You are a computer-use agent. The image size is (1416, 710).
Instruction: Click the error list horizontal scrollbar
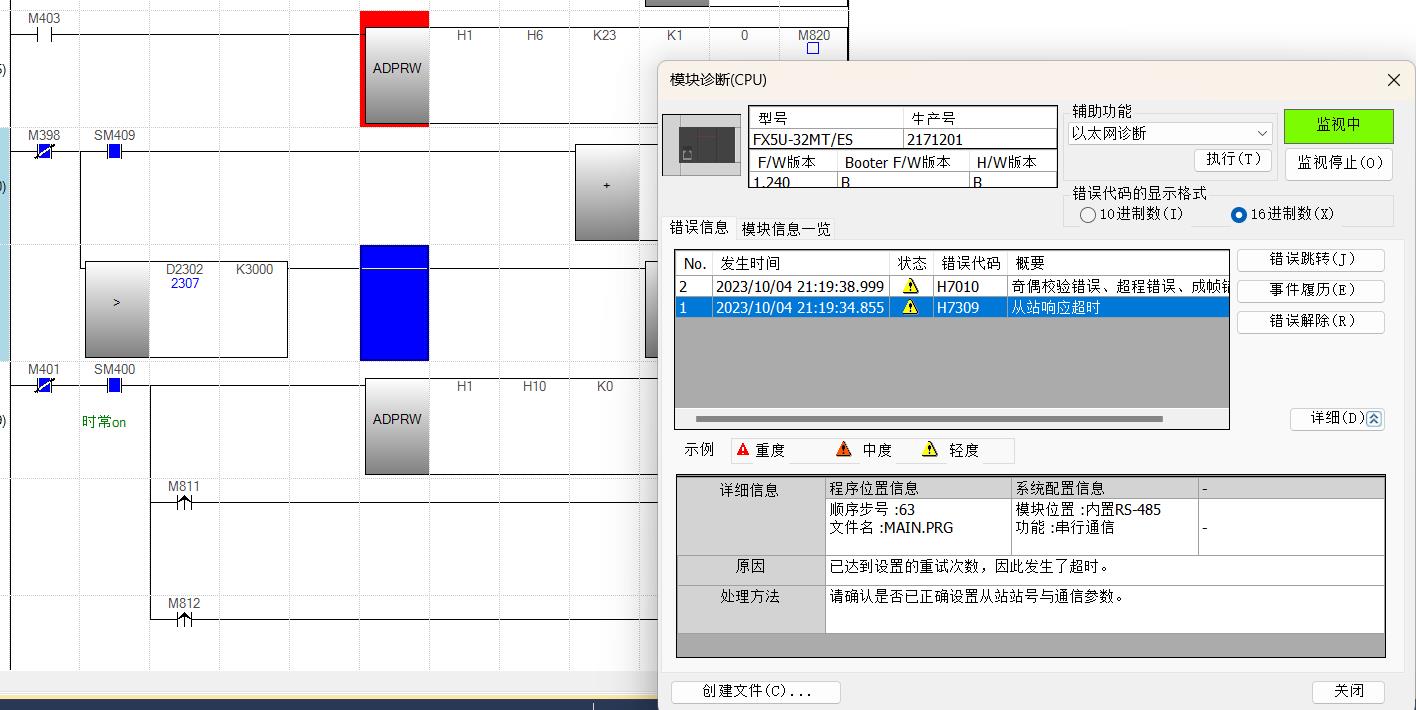click(x=928, y=419)
